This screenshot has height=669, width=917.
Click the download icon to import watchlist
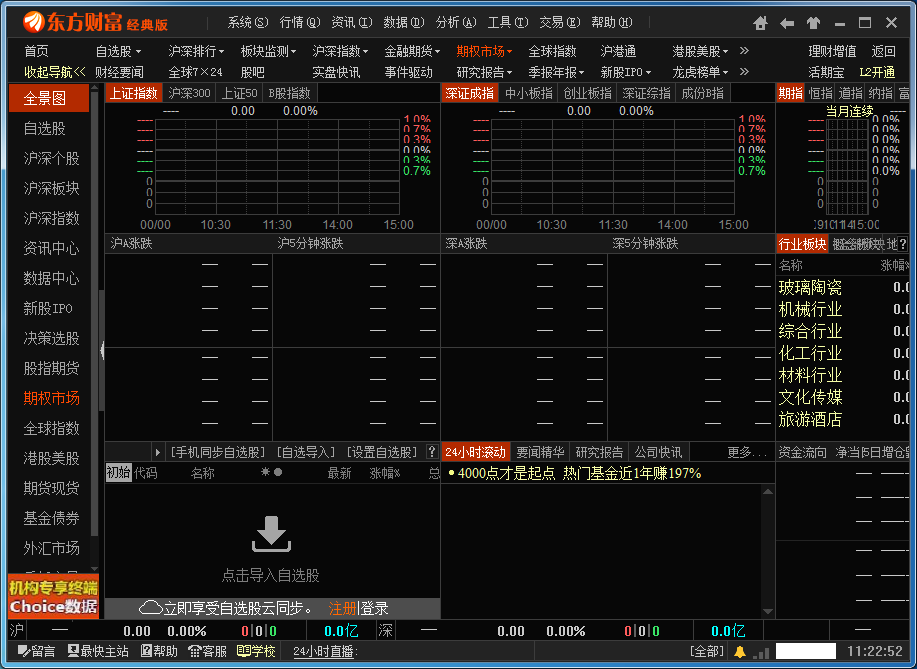click(x=271, y=535)
